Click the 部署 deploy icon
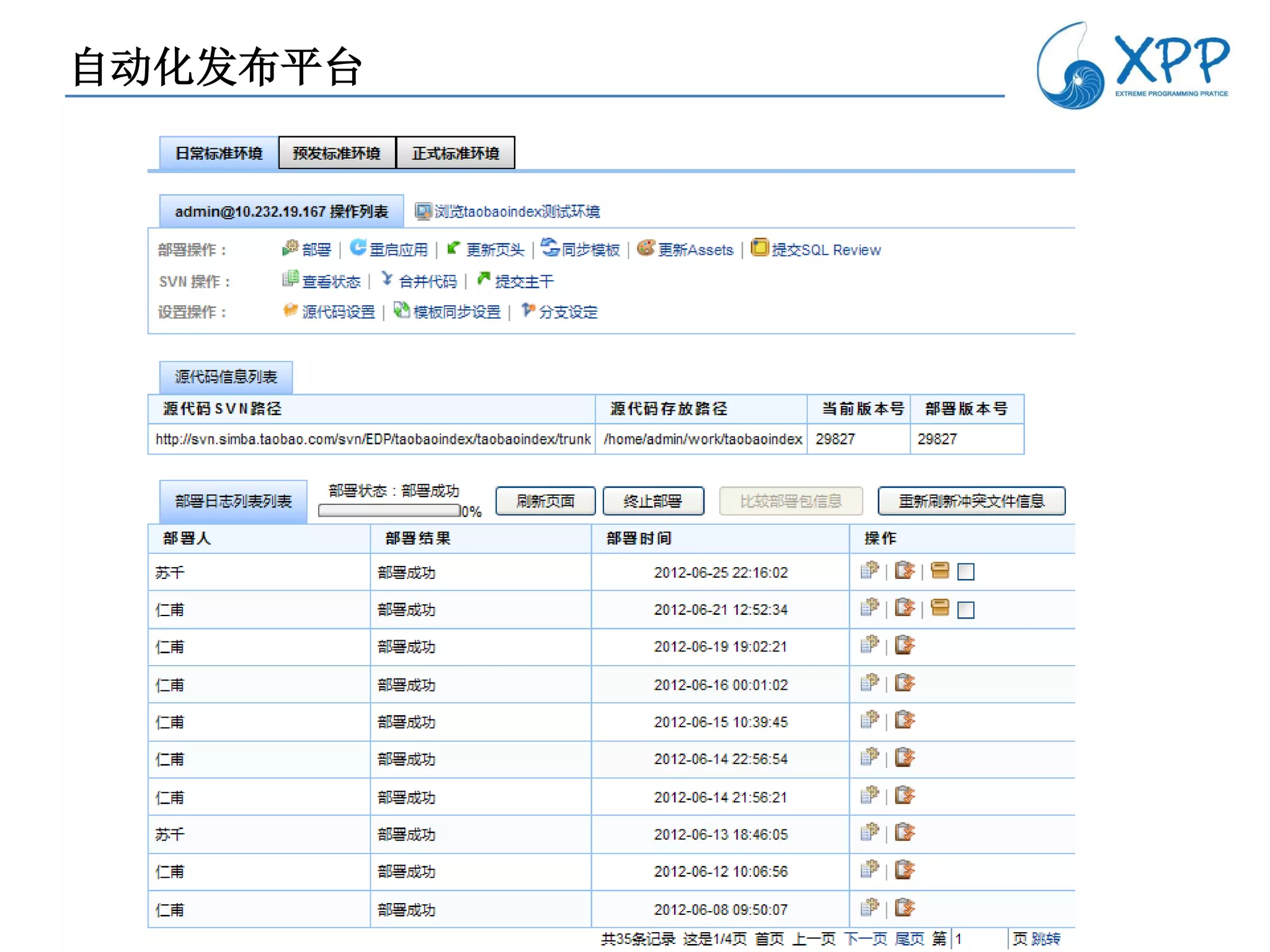This screenshot has width=1270, height=952. pos(290,248)
